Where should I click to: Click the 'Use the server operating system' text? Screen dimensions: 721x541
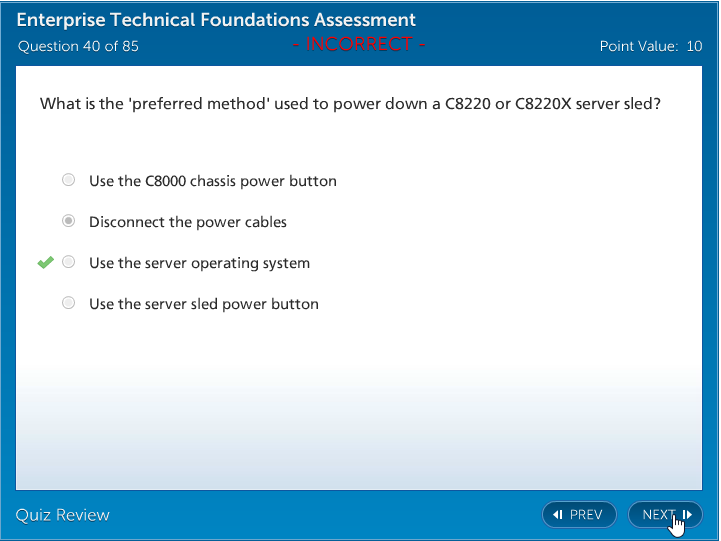click(x=199, y=263)
